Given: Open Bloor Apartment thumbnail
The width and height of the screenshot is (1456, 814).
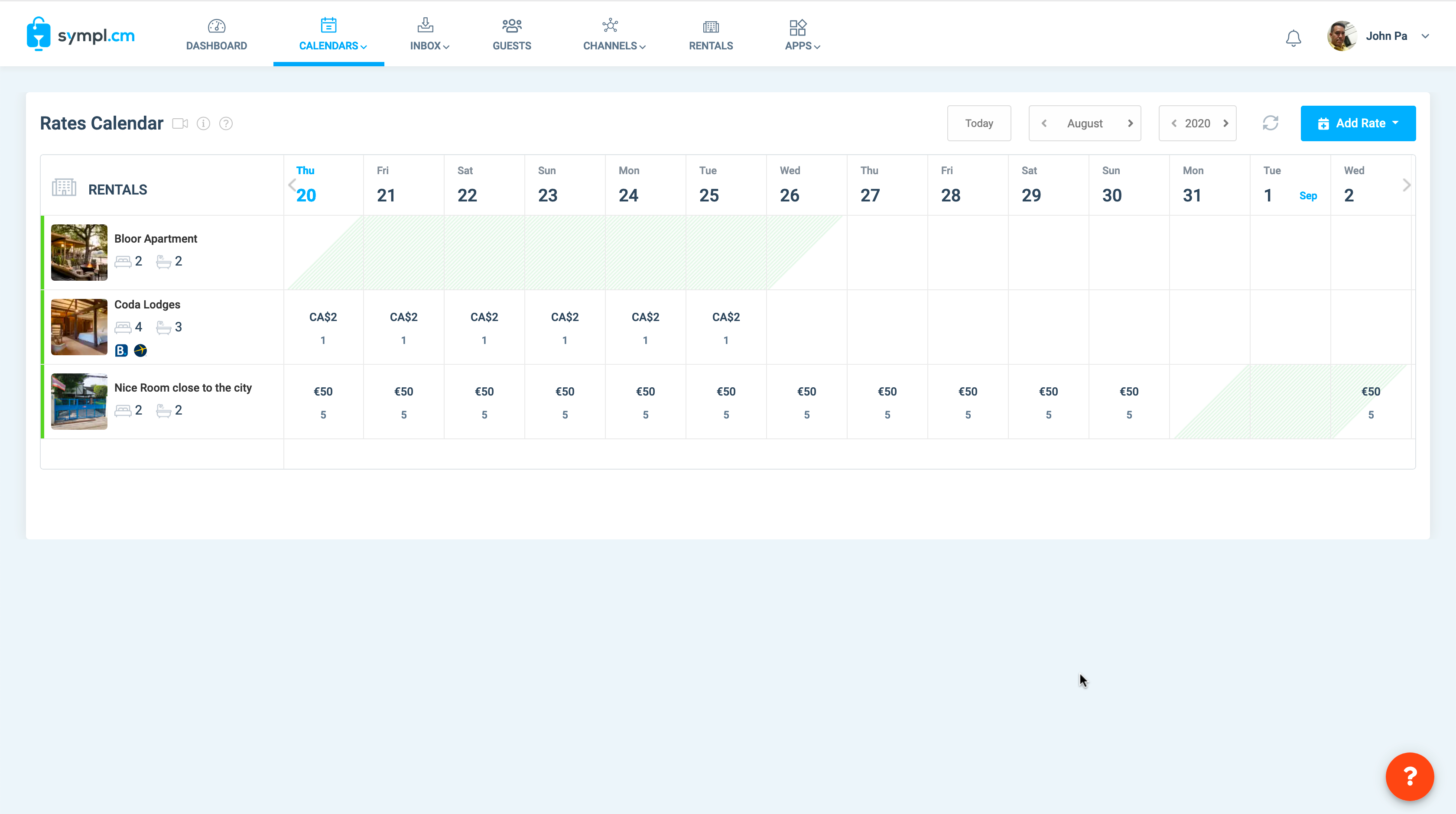Looking at the screenshot, I should tap(79, 252).
